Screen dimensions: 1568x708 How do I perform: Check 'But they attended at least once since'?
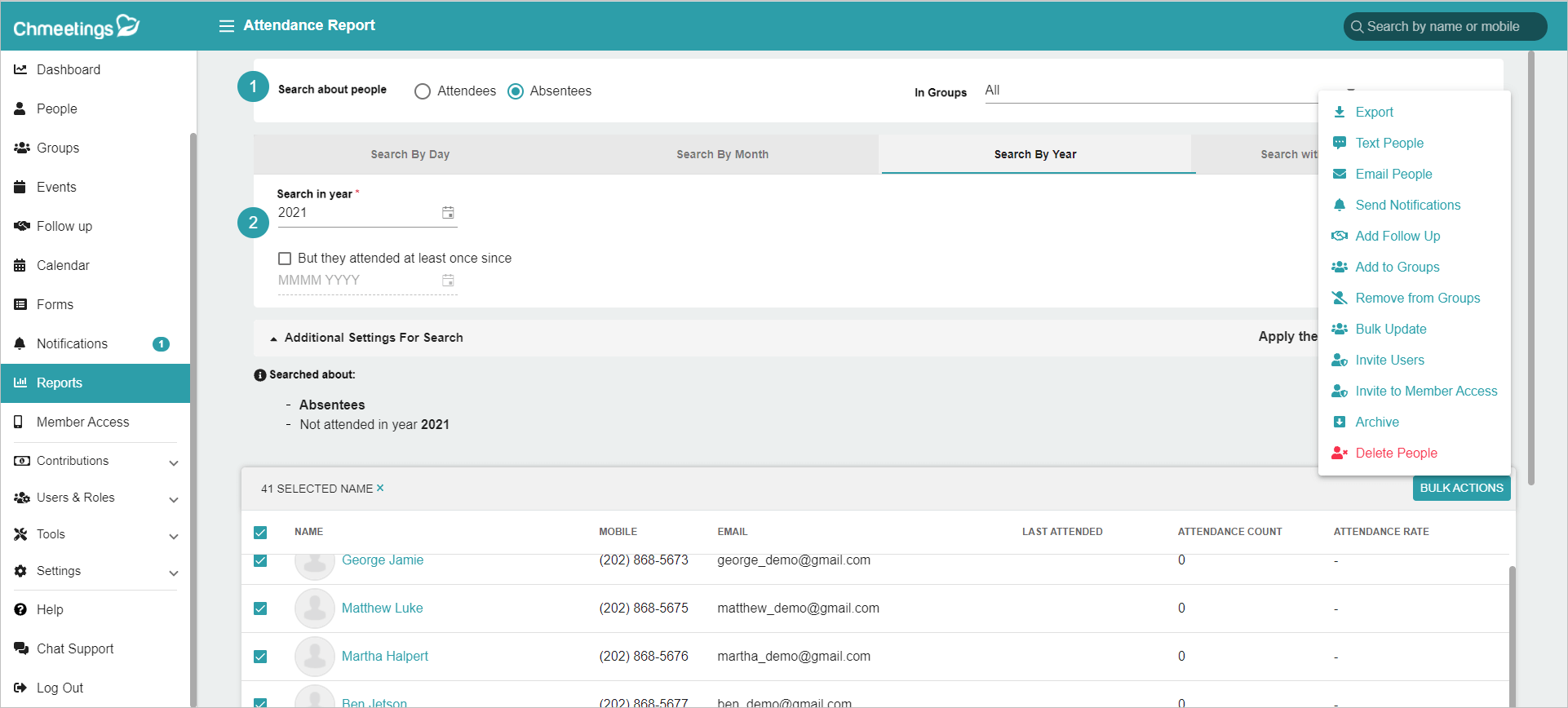(x=285, y=259)
